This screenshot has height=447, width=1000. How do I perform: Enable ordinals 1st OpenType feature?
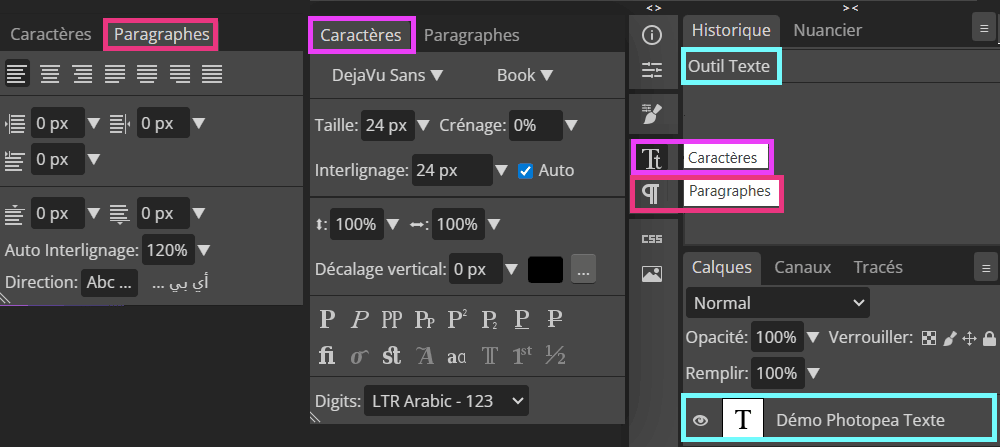(522, 355)
